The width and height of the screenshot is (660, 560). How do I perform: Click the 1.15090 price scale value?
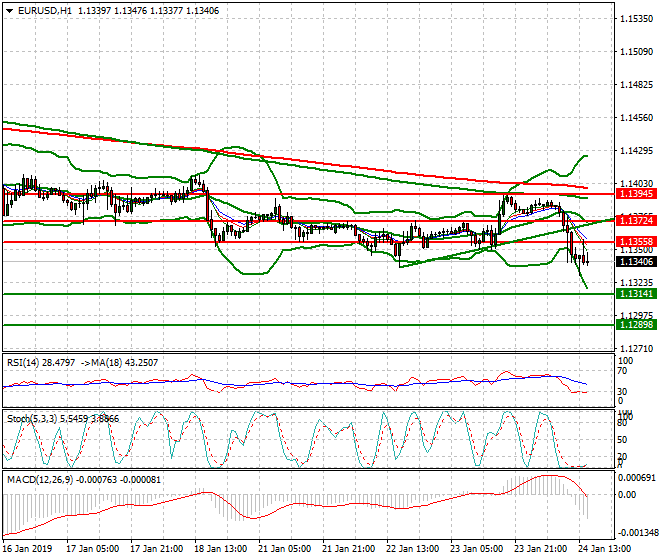click(x=636, y=52)
